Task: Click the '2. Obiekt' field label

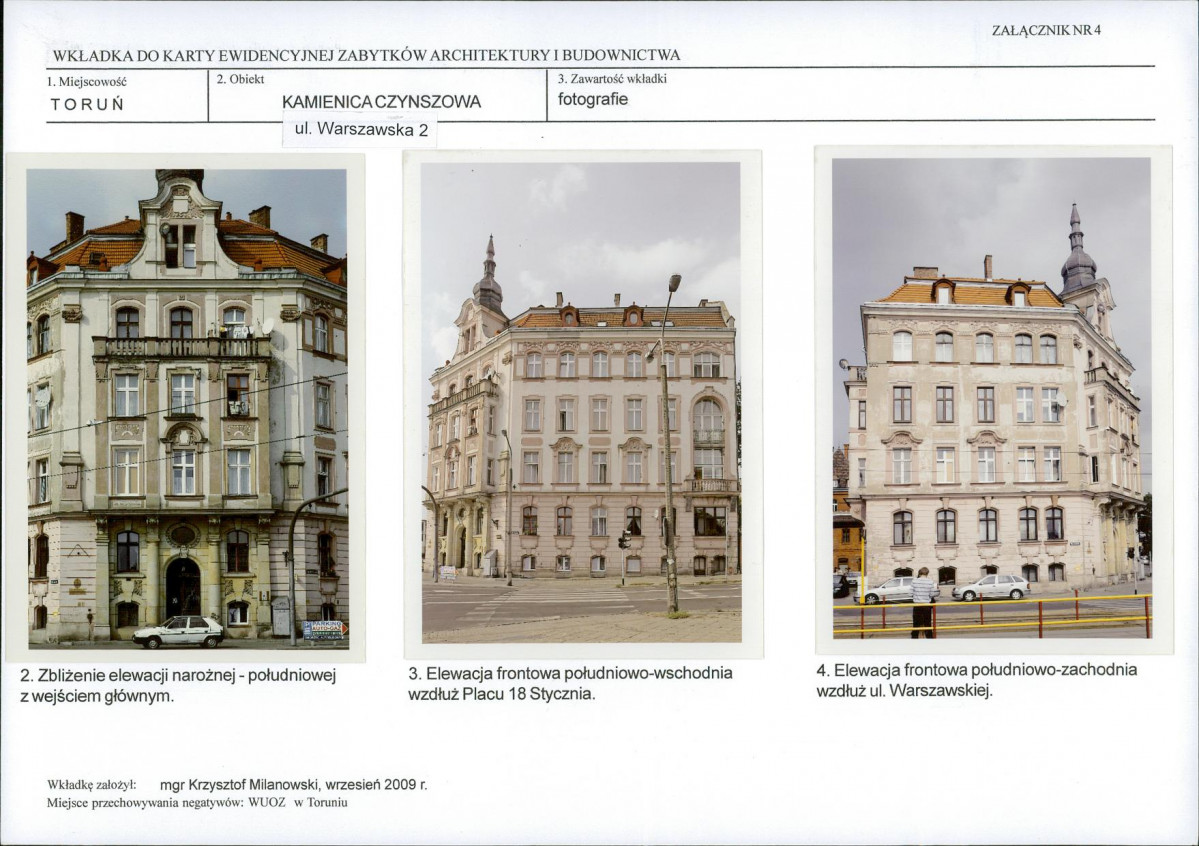Action: click(240, 79)
